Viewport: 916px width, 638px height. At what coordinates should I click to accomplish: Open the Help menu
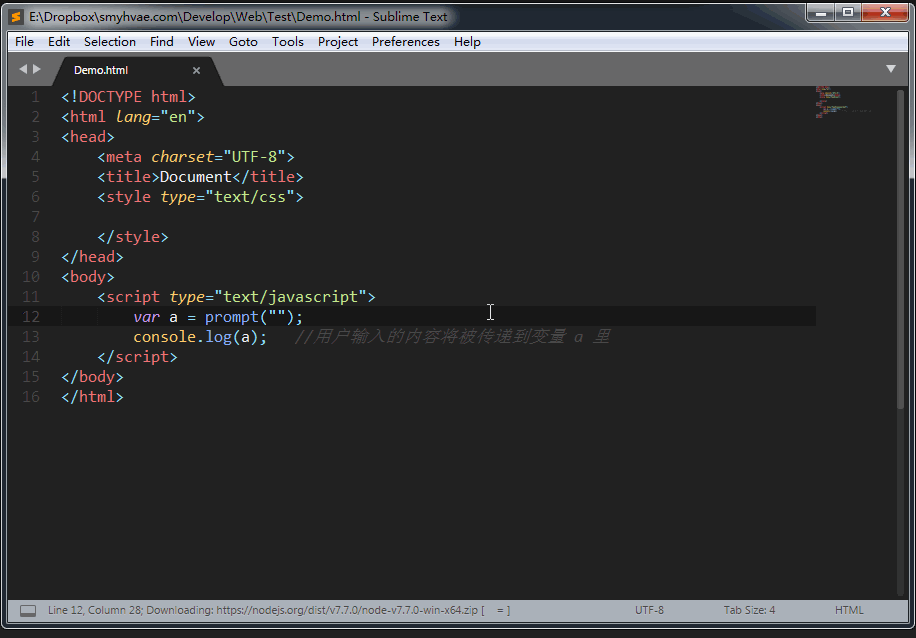[467, 41]
